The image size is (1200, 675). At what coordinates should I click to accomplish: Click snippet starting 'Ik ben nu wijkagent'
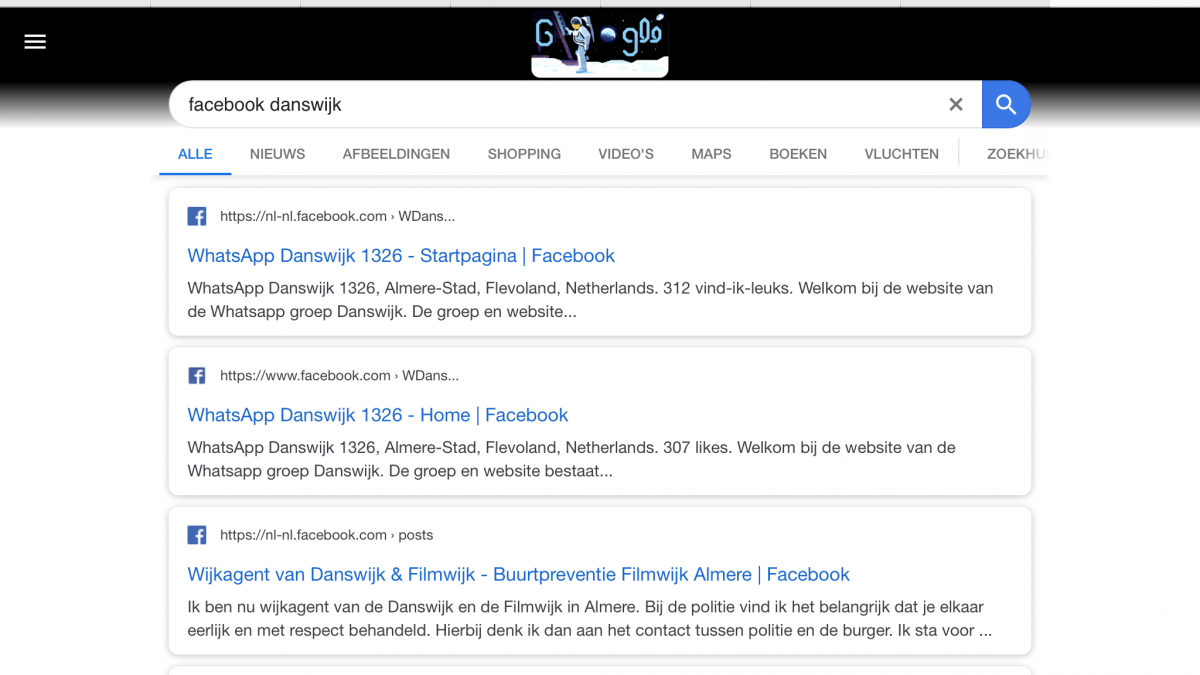[590, 619]
